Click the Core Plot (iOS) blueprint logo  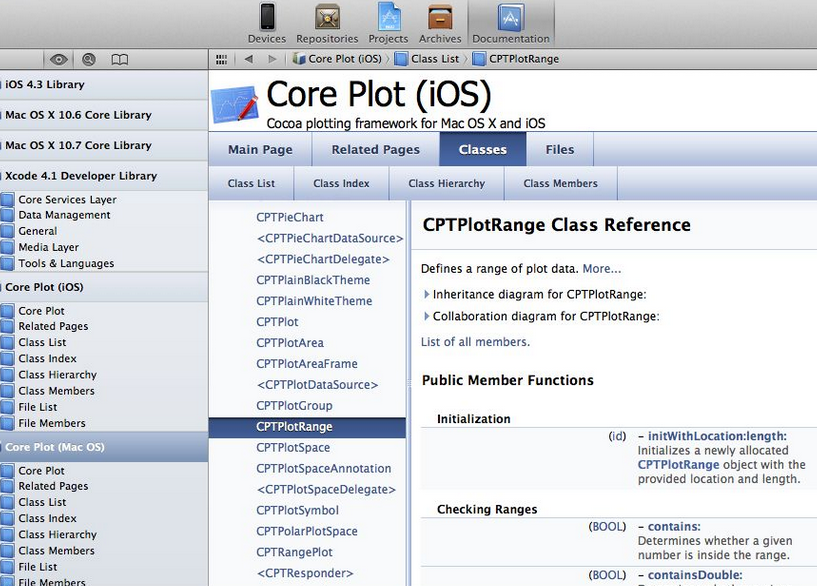coord(234,104)
